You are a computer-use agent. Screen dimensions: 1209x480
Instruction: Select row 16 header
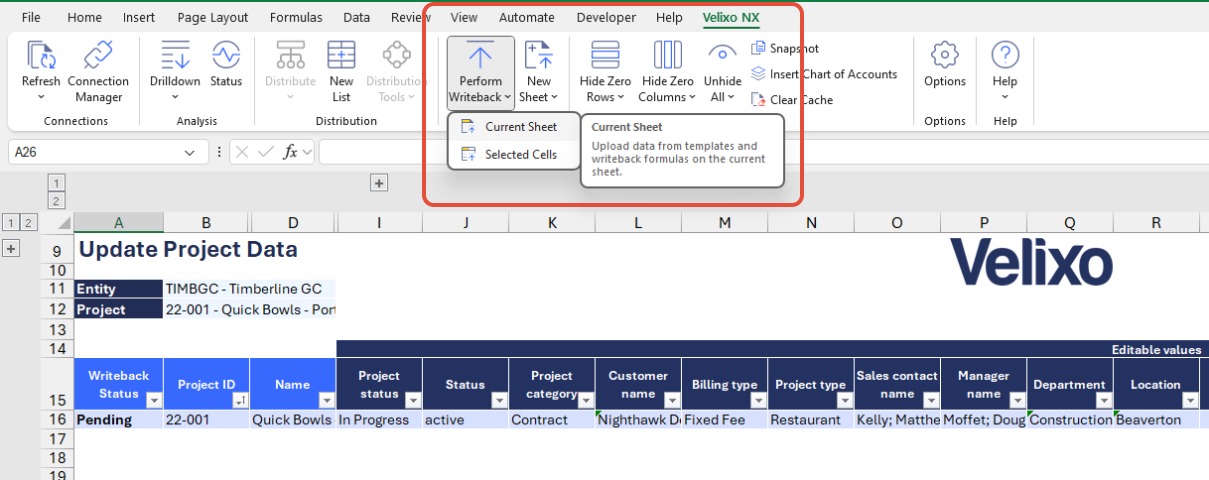coord(56,420)
